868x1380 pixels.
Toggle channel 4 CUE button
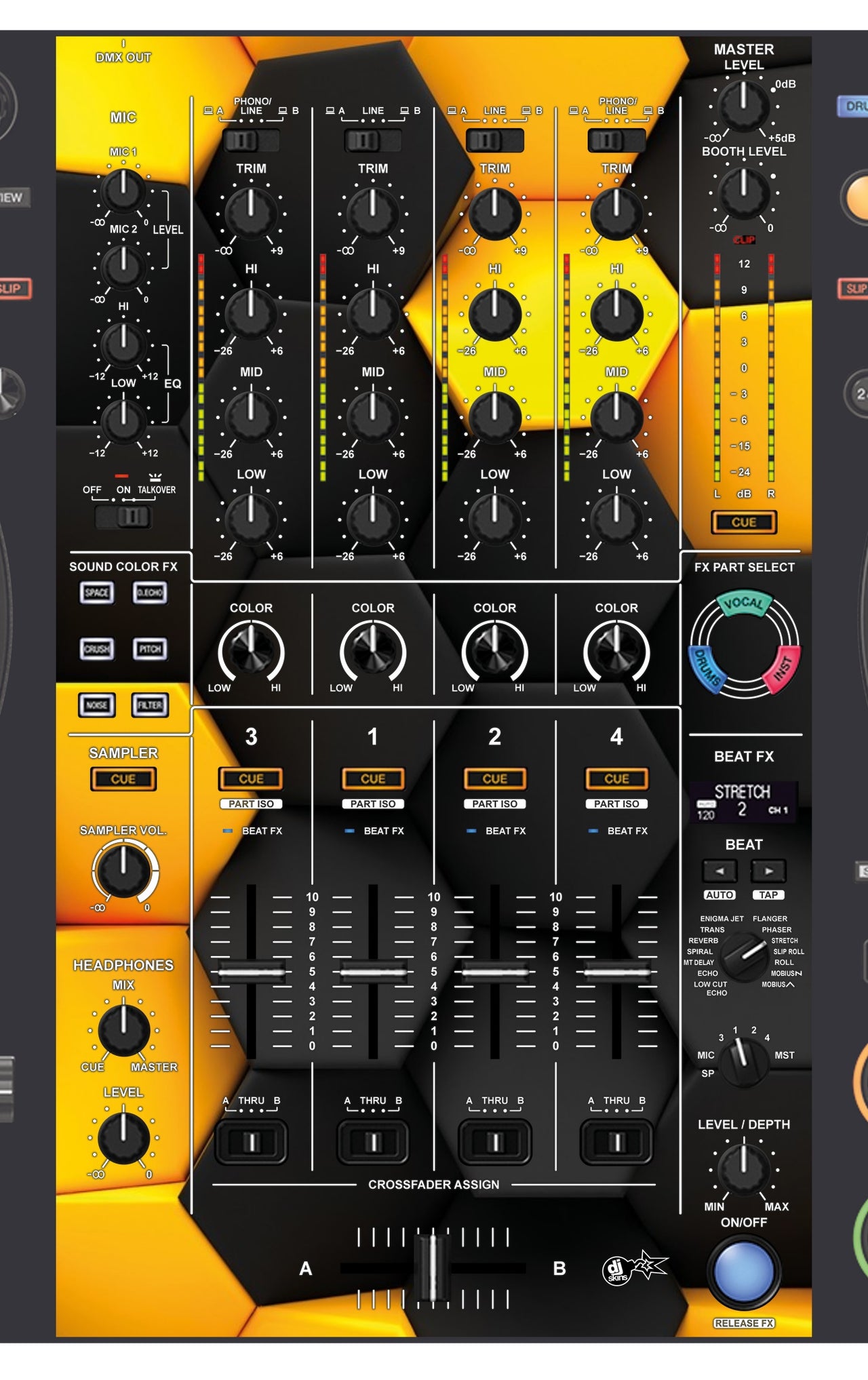point(616,779)
